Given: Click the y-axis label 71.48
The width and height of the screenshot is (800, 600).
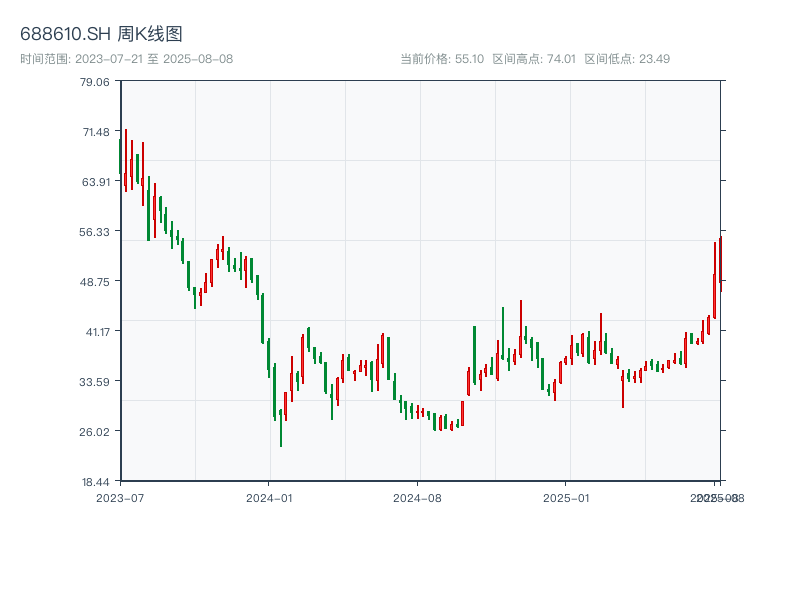Looking at the screenshot, I should pyautogui.click(x=96, y=132).
